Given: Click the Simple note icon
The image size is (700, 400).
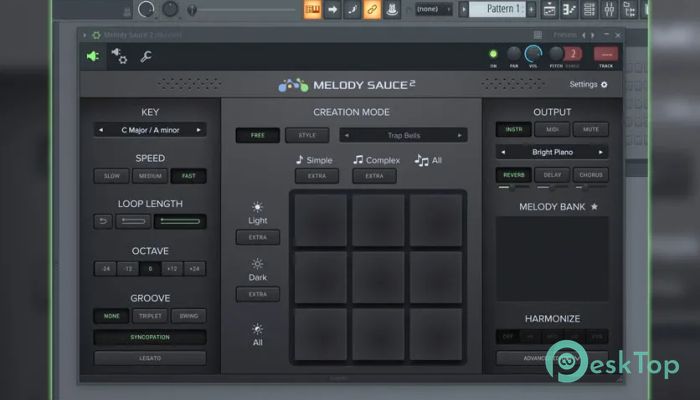Looking at the screenshot, I should [x=300, y=160].
